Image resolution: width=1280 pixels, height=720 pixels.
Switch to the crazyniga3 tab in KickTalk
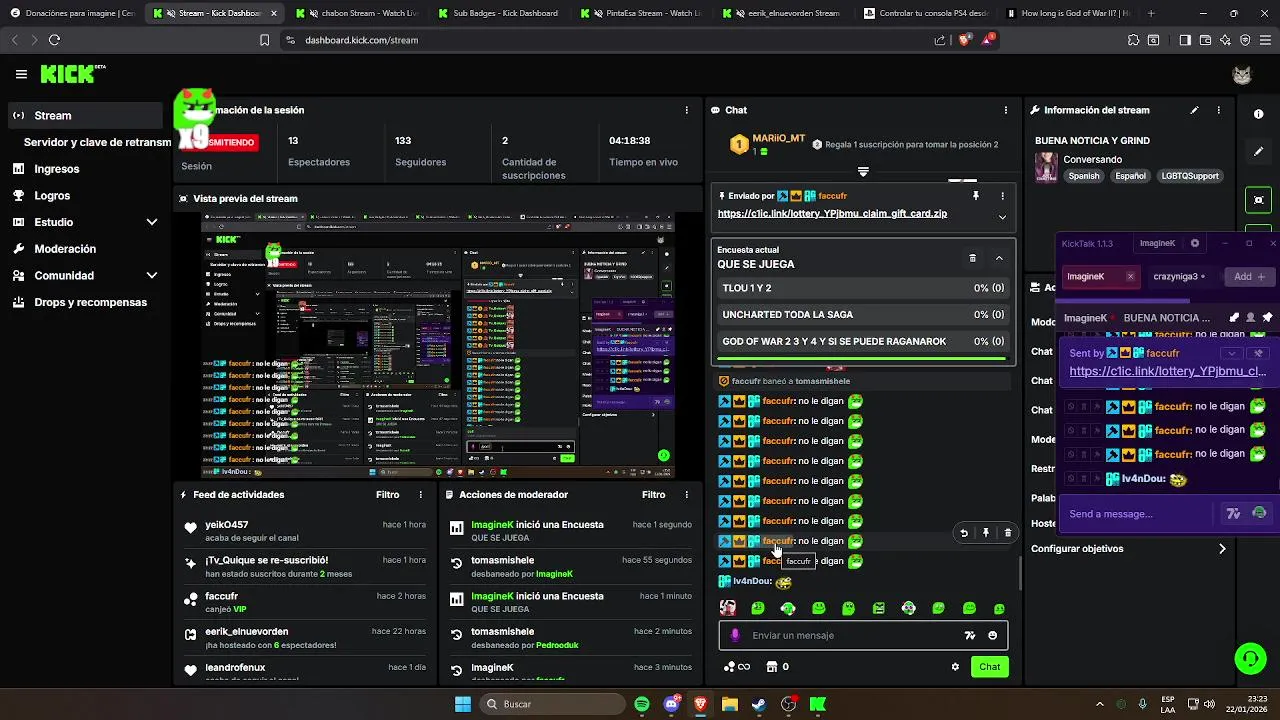pyautogui.click(x=1179, y=277)
